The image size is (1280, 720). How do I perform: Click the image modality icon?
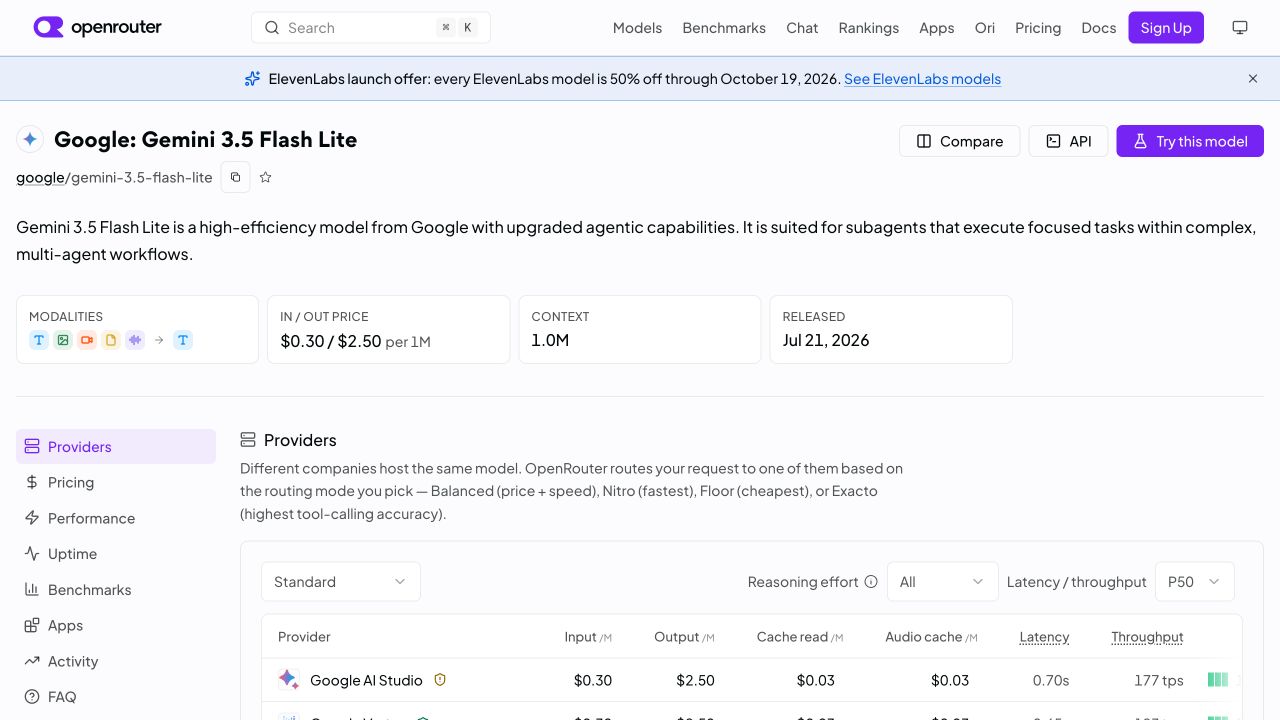pos(63,340)
